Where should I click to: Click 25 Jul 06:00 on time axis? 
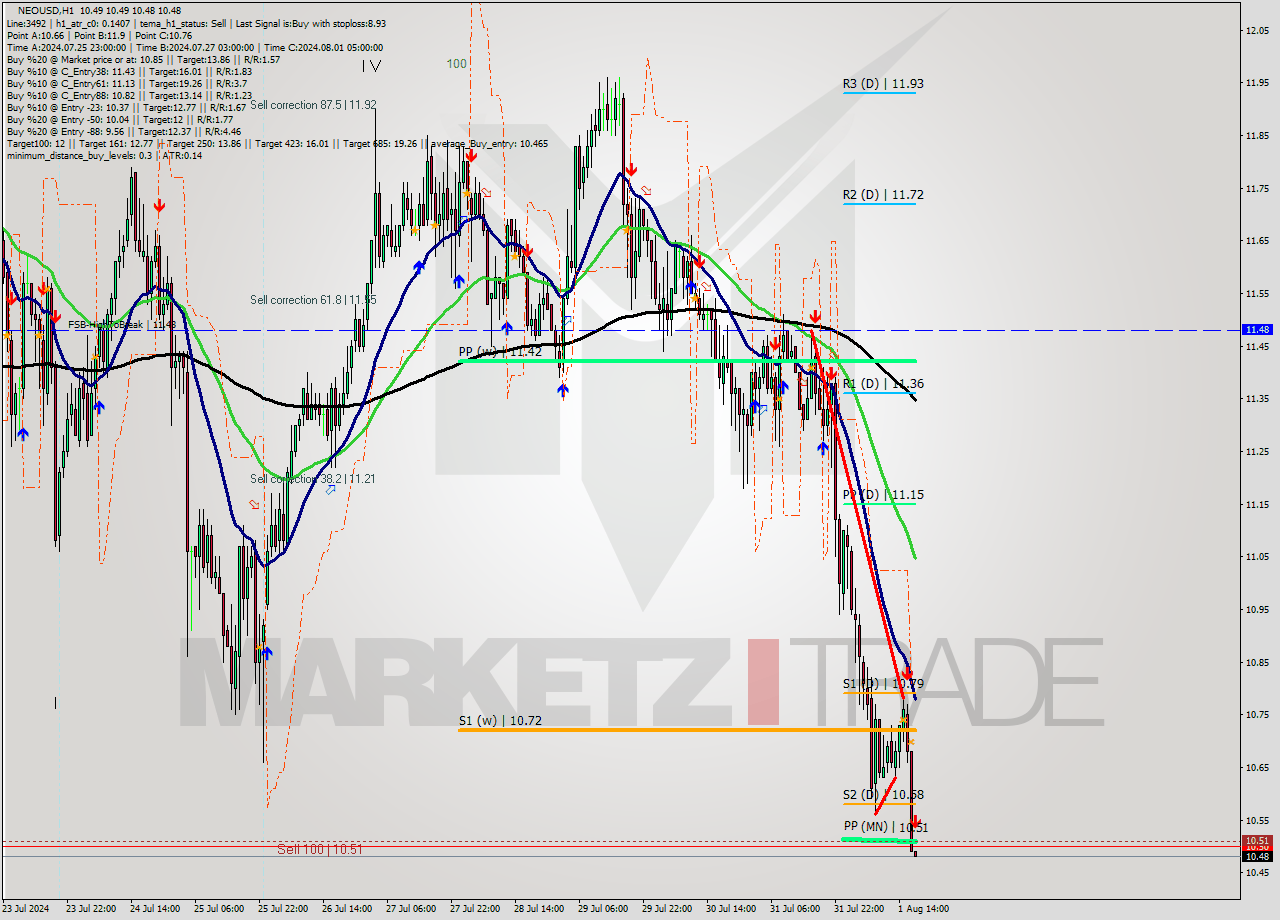click(219, 909)
